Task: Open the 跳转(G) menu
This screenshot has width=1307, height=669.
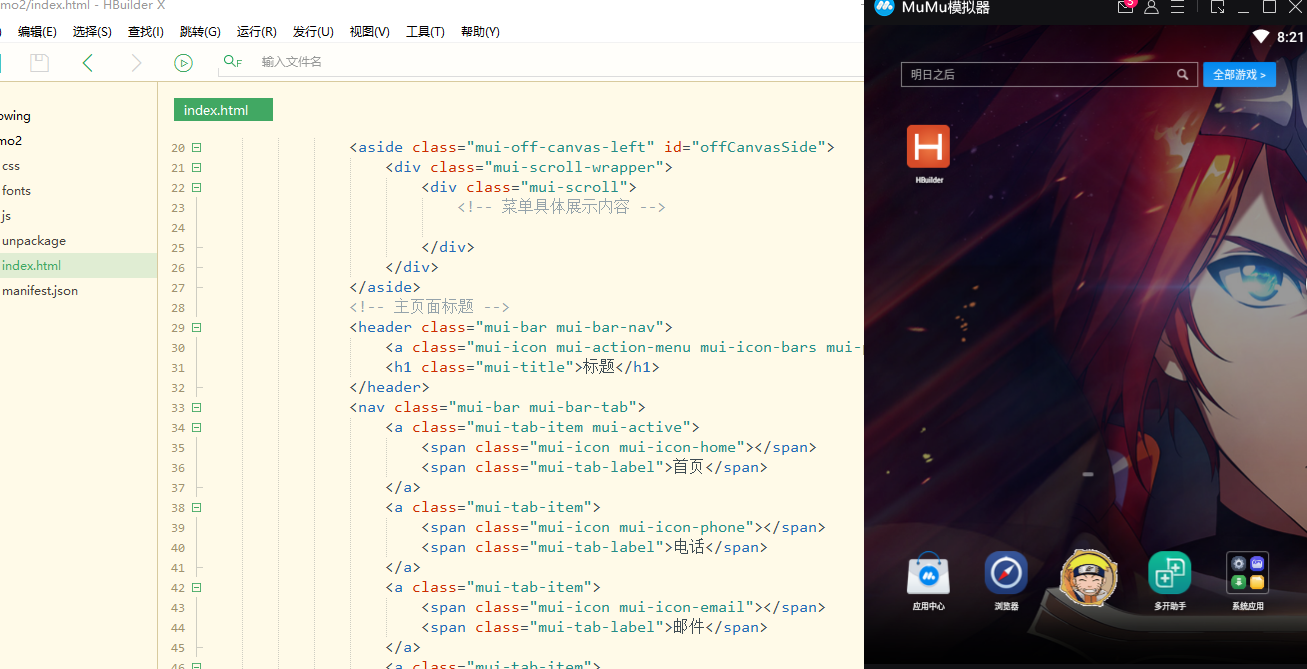Action: (200, 32)
